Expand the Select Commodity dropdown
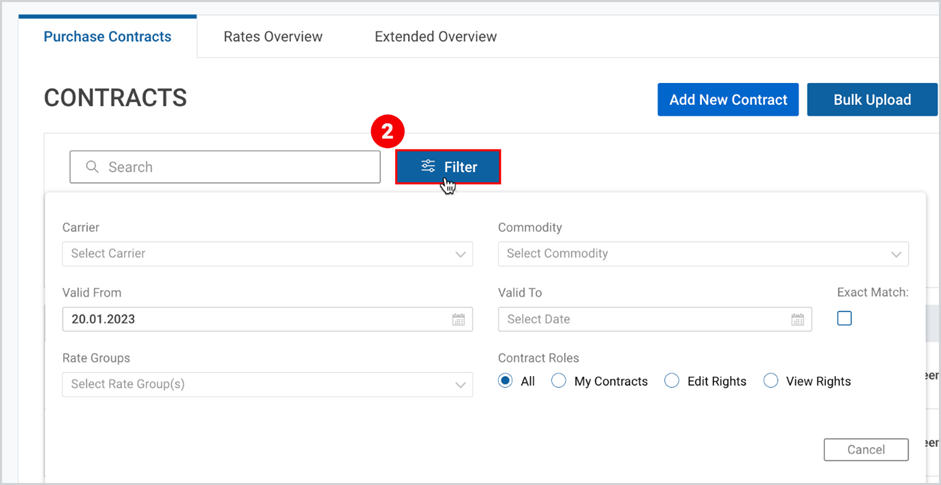The image size is (941, 485). point(703,254)
